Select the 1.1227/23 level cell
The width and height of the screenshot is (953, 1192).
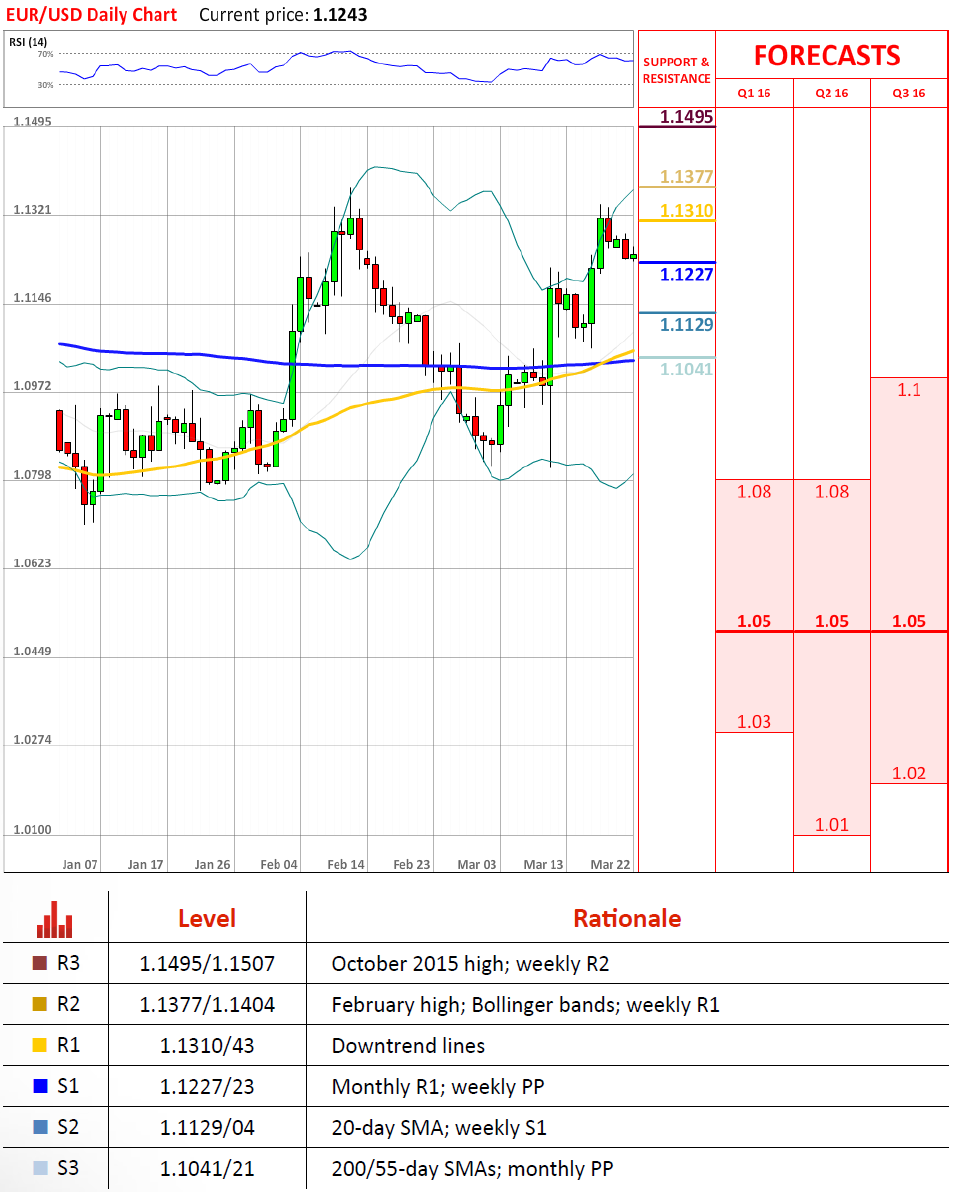207,1087
